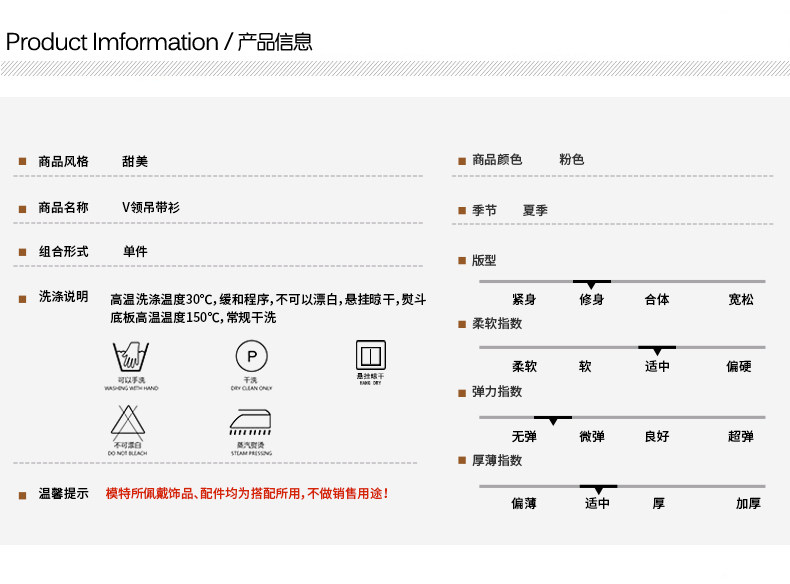Click the hang dry square icon
Image resolution: width=790 pixels, height=584 pixels.
point(371,355)
